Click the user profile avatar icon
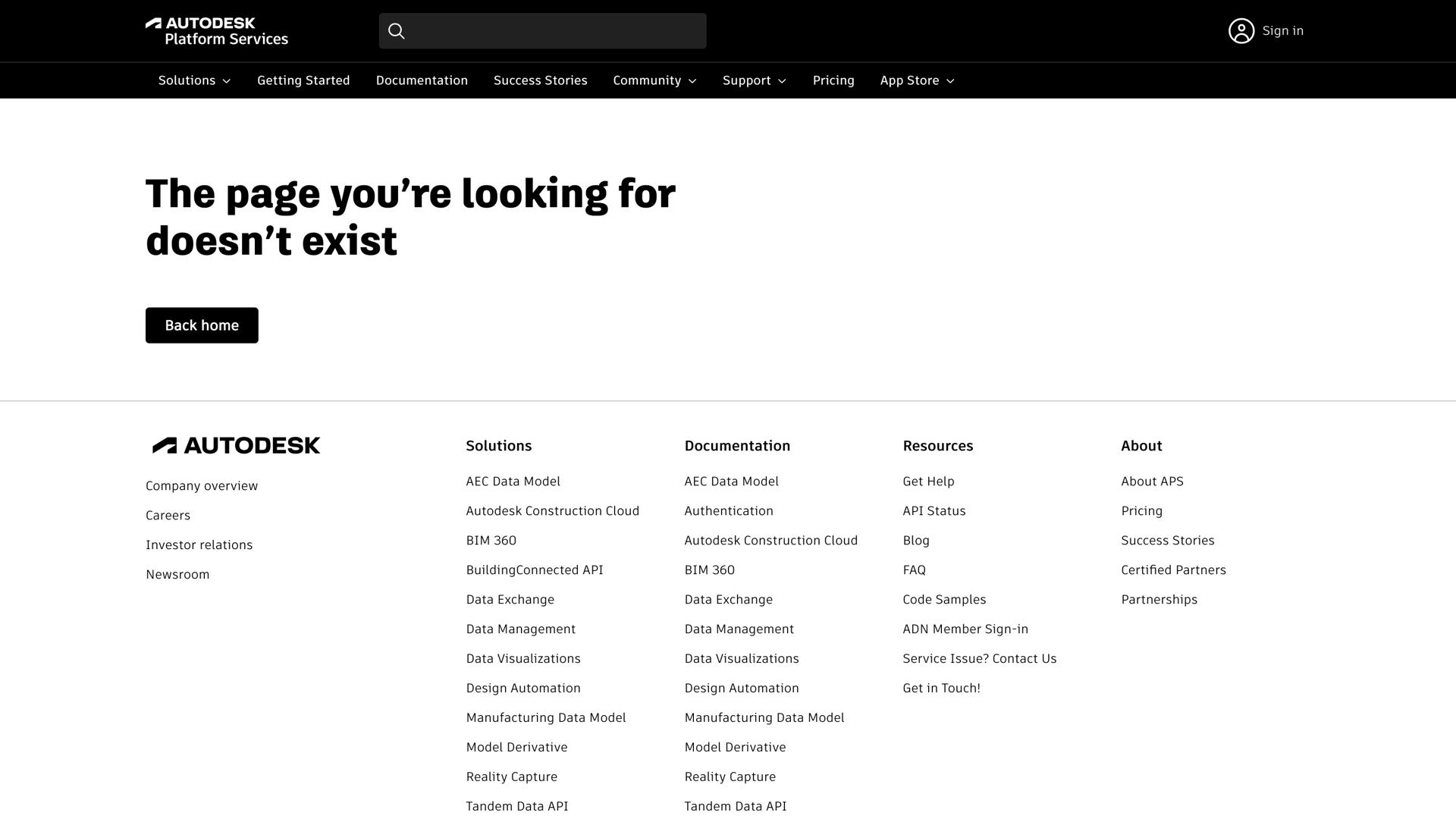The height and width of the screenshot is (819, 1456). click(1241, 31)
